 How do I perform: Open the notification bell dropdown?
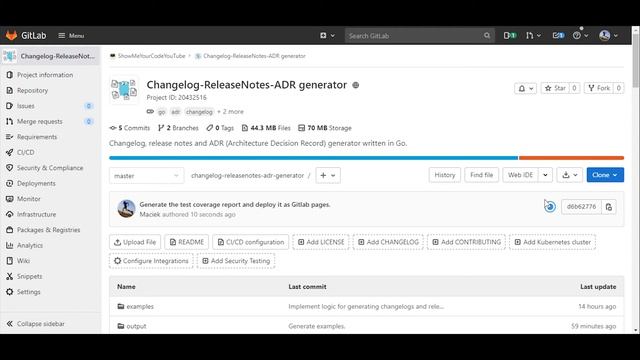pyautogui.click(x=525, y=88)
